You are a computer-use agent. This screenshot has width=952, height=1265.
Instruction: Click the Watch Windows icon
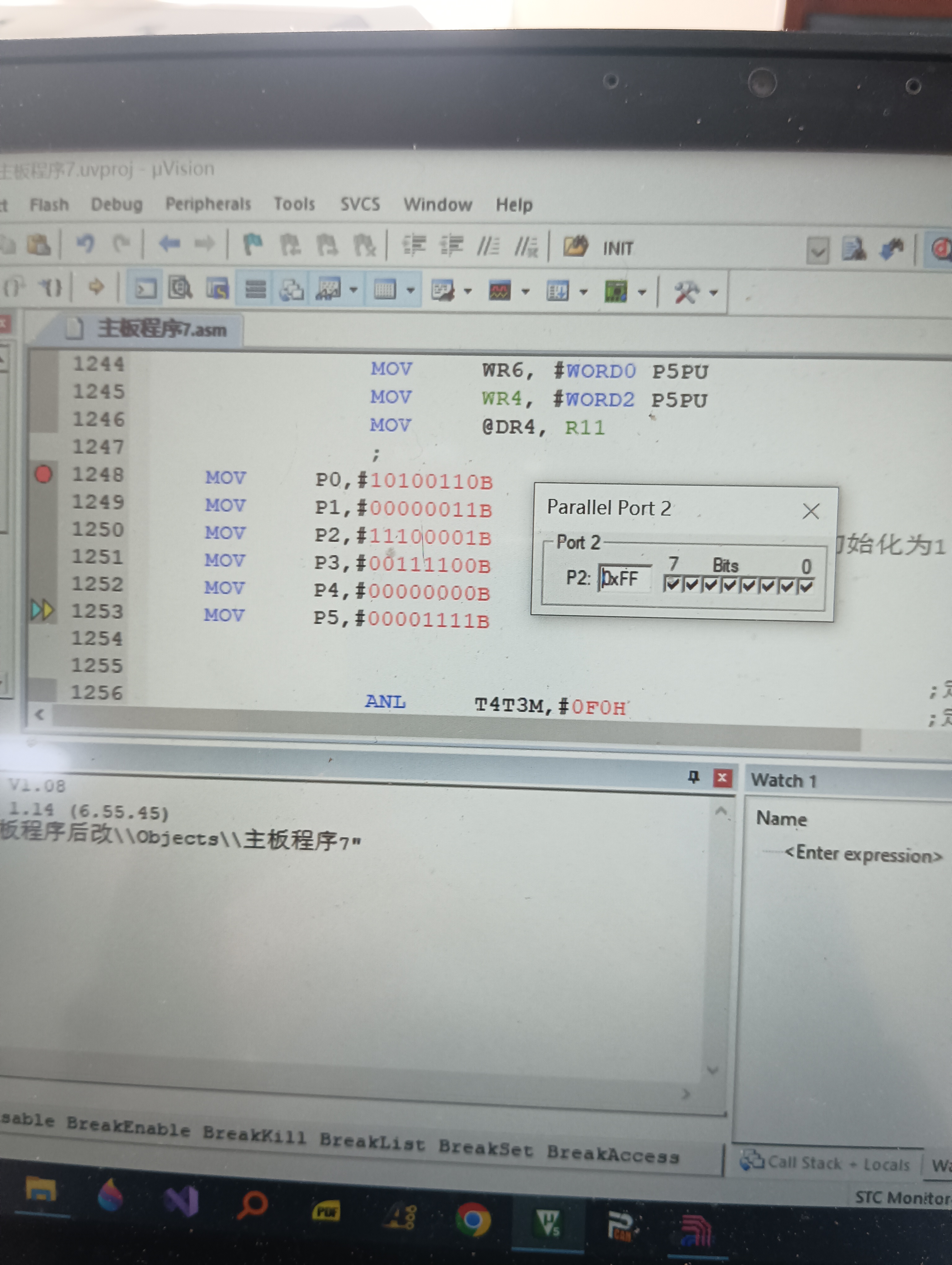(329, 289)
